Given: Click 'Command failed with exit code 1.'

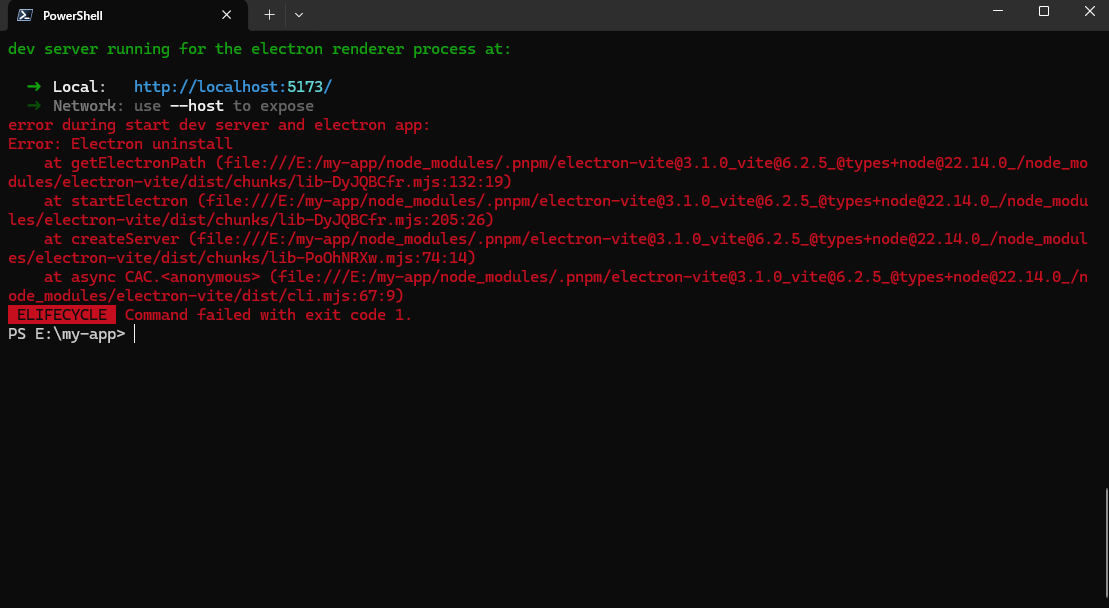Looking at the screenshot, I should click(x=269, y=315).
